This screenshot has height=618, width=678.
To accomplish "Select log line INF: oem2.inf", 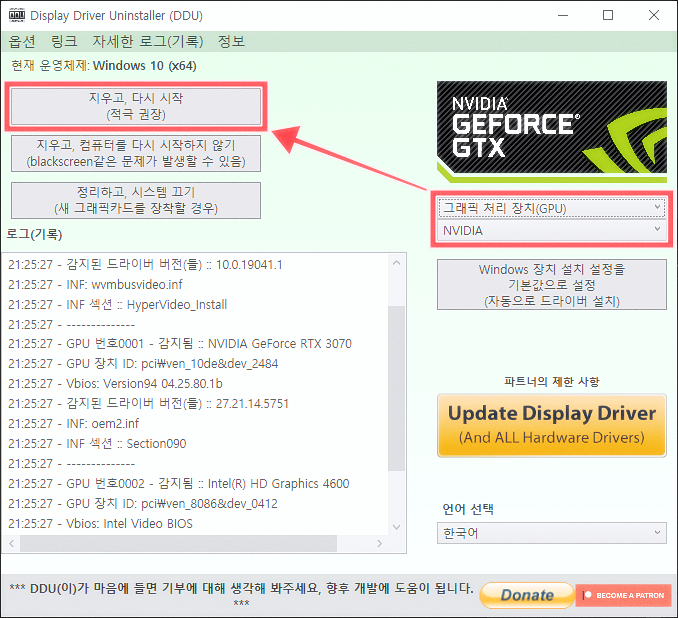I will (74, 423).
